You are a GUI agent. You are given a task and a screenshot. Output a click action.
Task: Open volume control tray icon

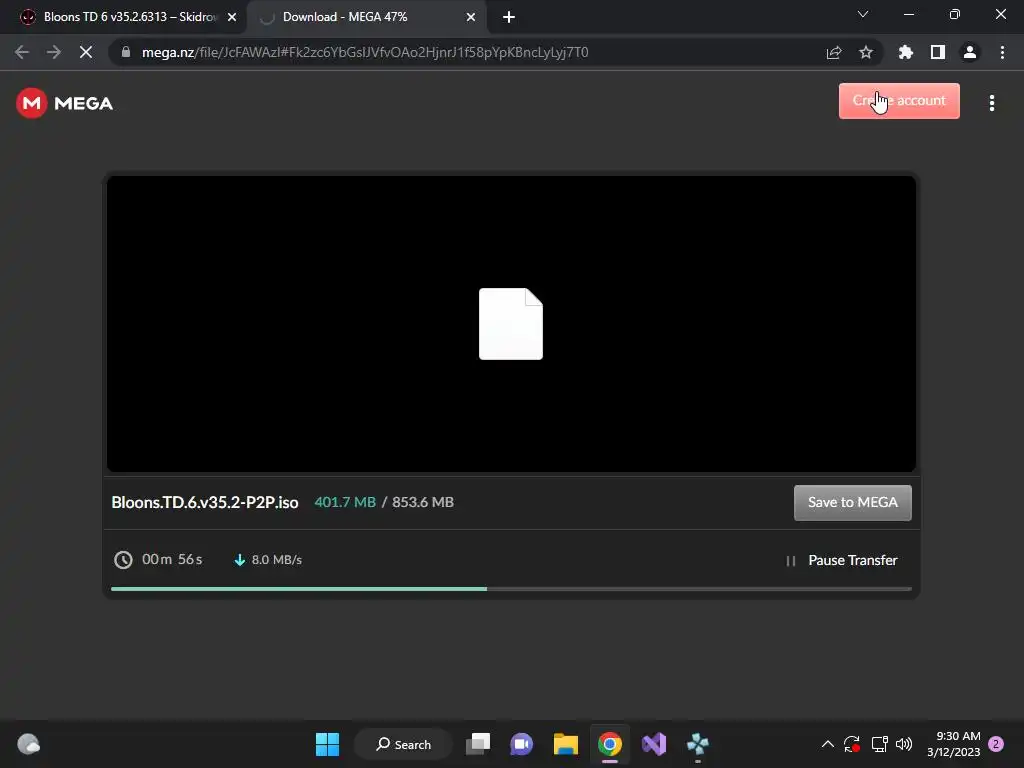tap(904, 744)
